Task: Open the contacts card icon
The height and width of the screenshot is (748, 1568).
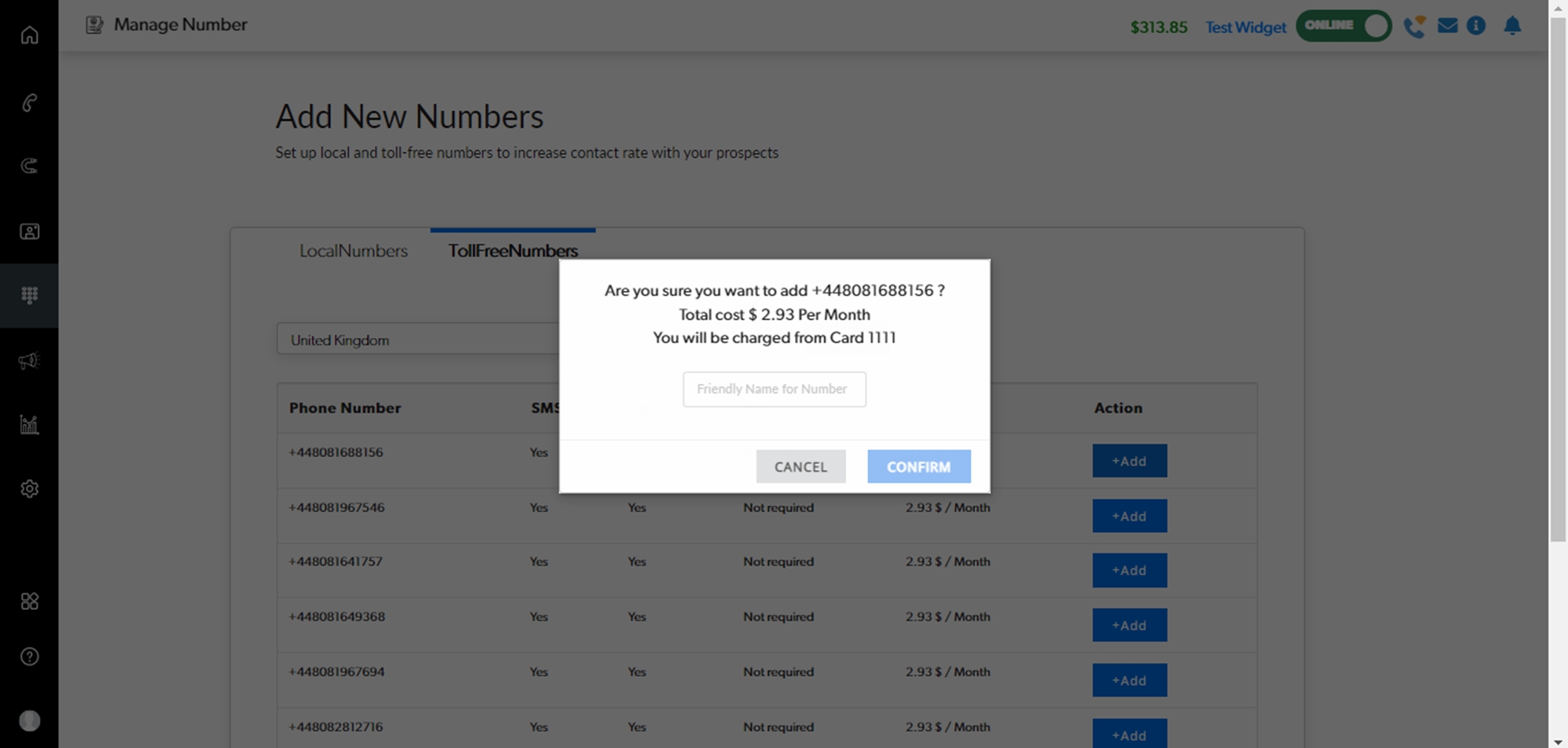Action: click(x=29, y=231)
